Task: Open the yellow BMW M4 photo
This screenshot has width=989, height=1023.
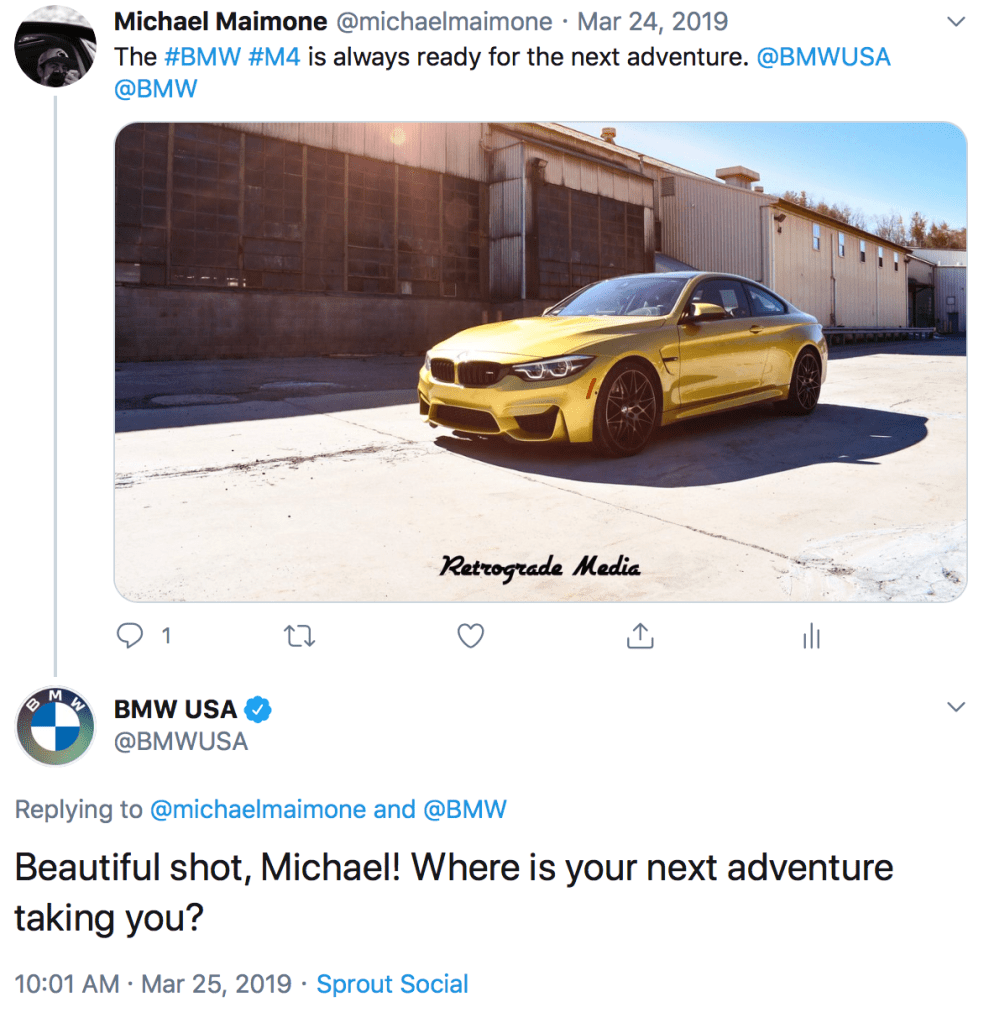Action: click(540, 360)
